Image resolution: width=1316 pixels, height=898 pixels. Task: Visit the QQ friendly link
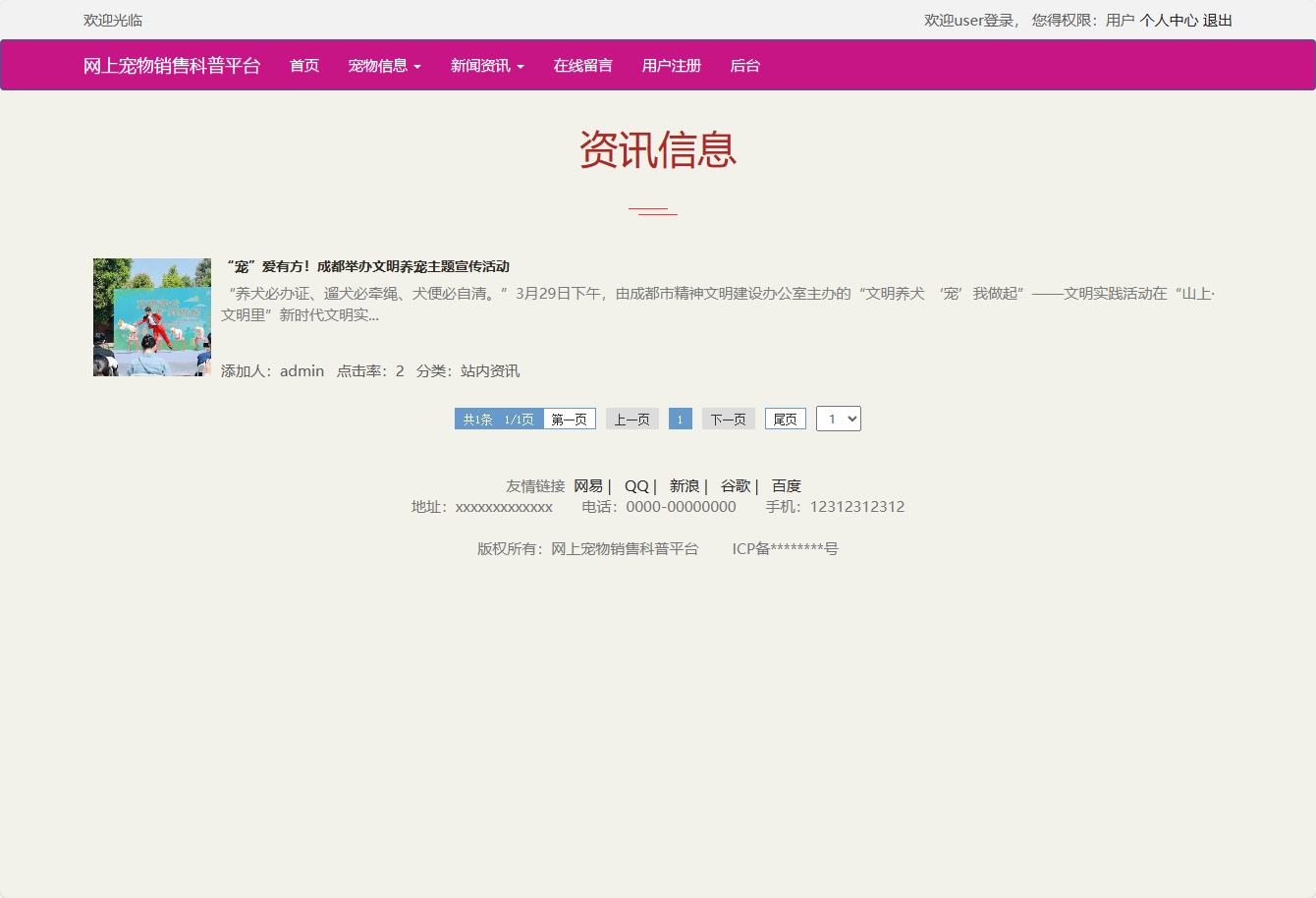coord(635,485)
